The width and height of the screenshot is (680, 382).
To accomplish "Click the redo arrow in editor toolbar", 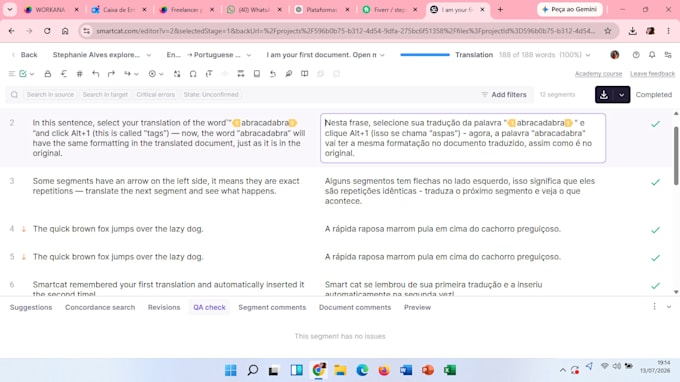I will click(x=111, y=74).
